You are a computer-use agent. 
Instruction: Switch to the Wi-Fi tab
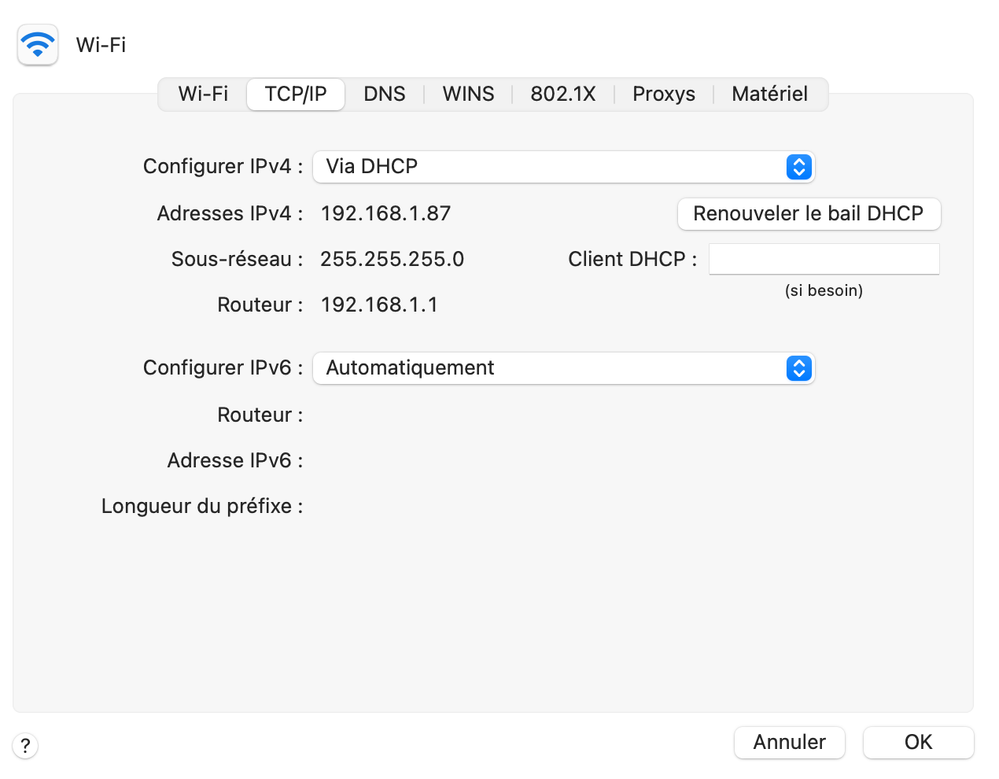(x=203, y=94)
